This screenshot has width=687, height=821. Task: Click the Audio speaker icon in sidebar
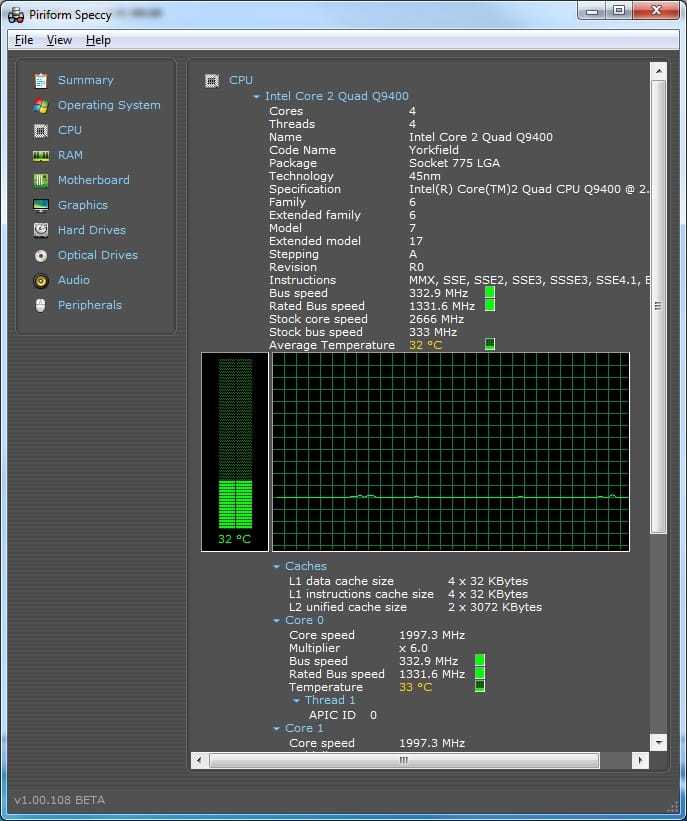pos(41,281)
